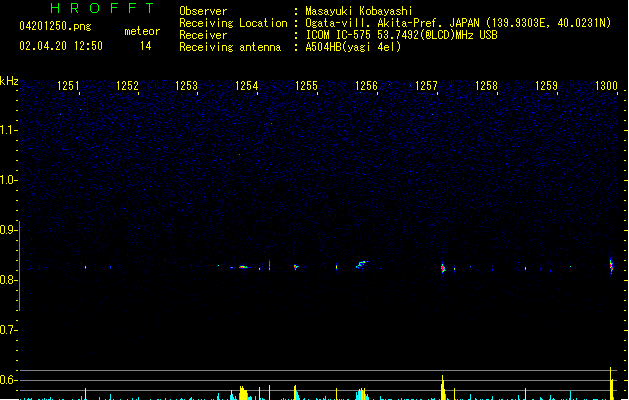Click the strong meteor echo near 1257
The height and width of the screenshot is (400, 629).
[443, 268]
